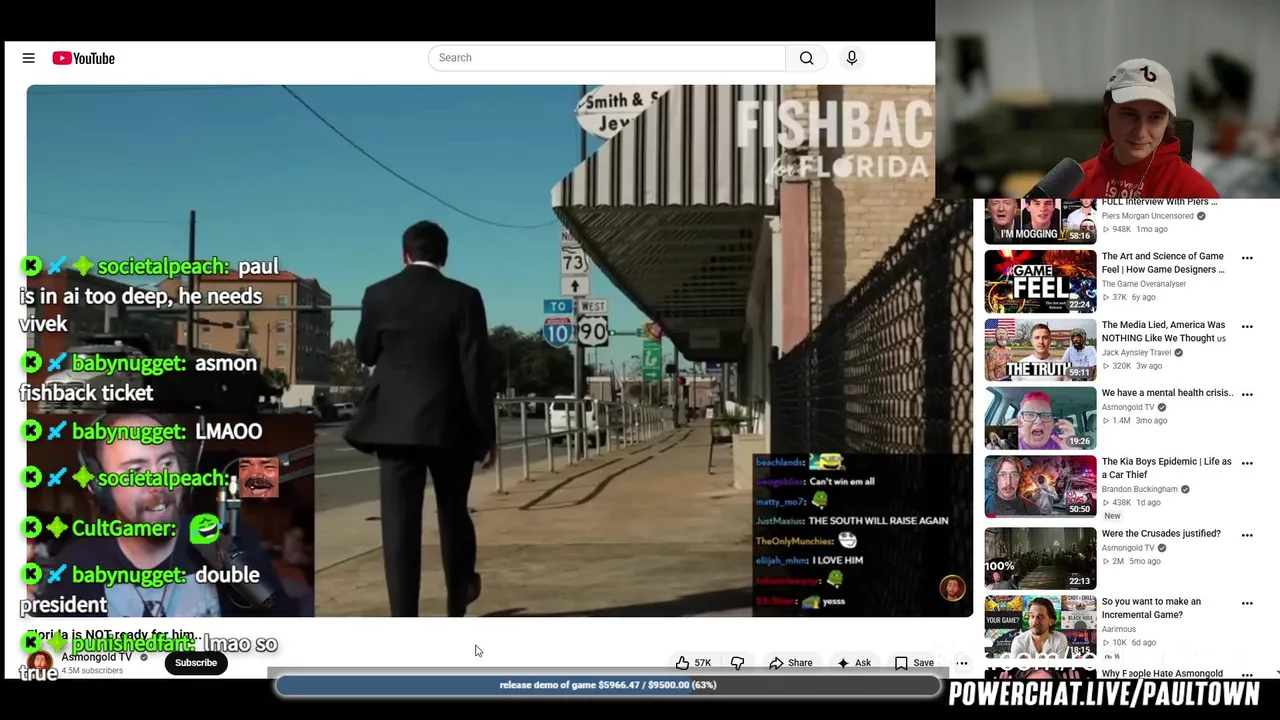The height and width of the screenshot is (720, 1280).
Task: Visit Jack Aynsley Travel channel
Action: click(1136, 353)
